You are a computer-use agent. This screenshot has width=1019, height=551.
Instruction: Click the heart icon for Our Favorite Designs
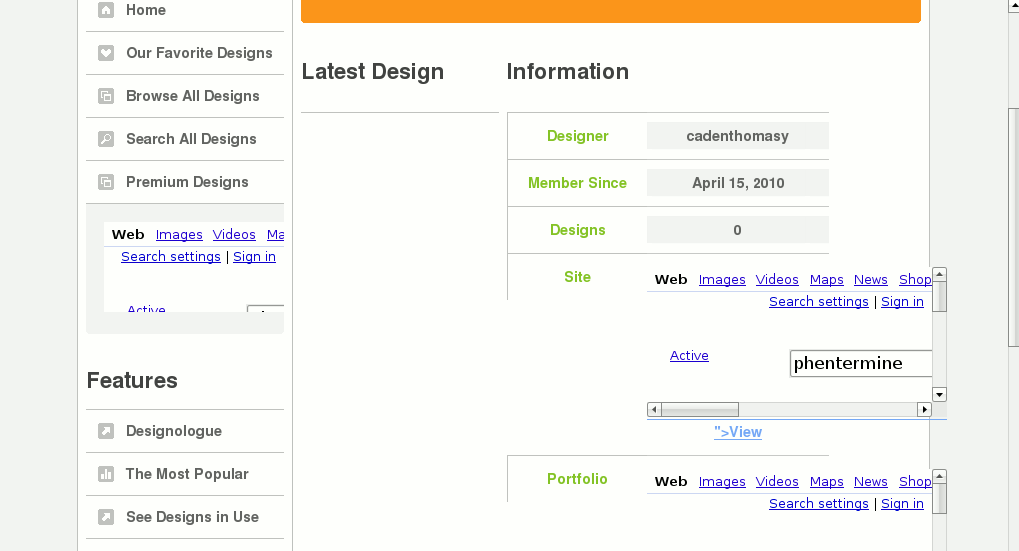click(x=106, y=53)
